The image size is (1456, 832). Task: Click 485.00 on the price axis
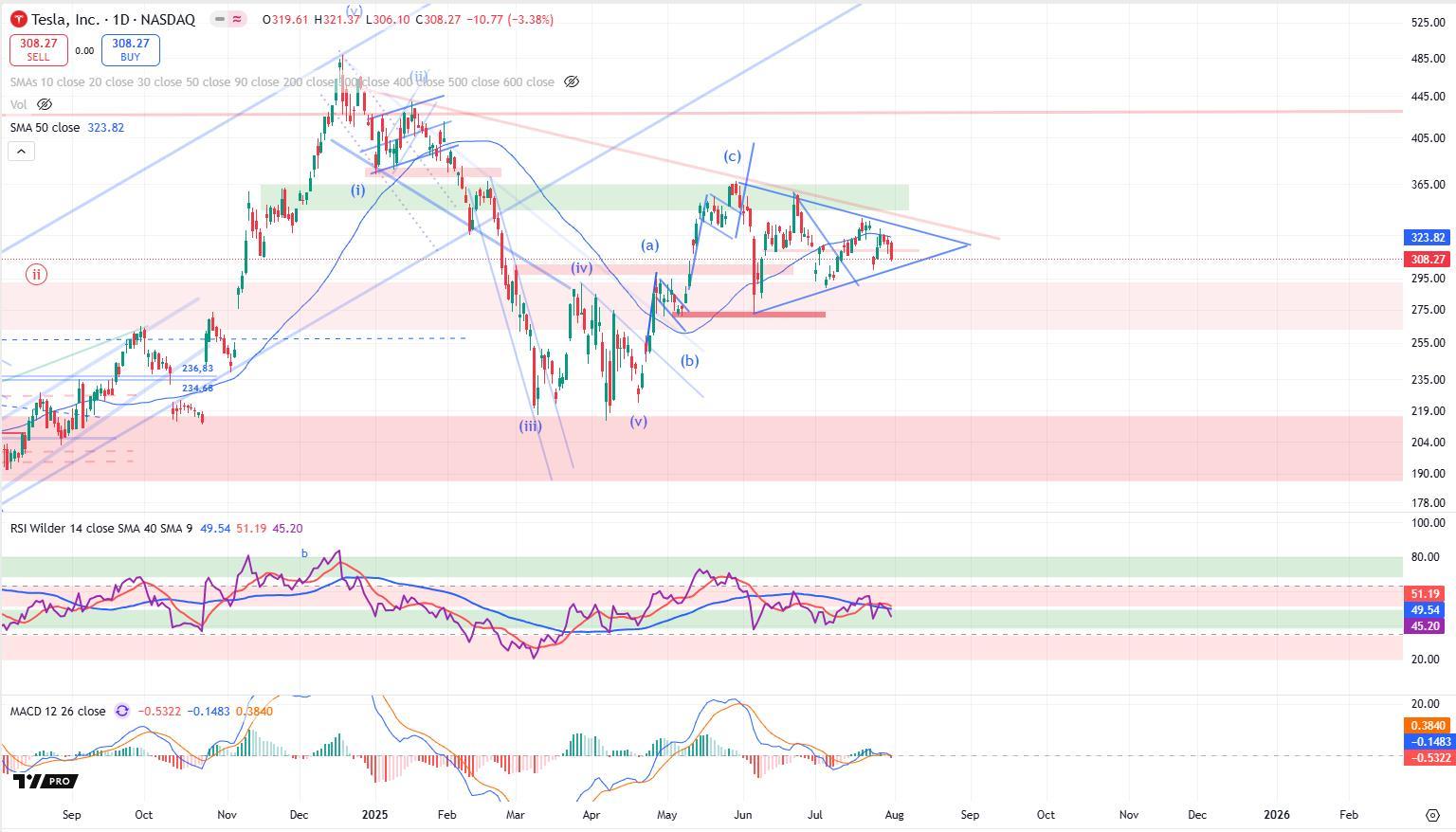coord(1428,59)
